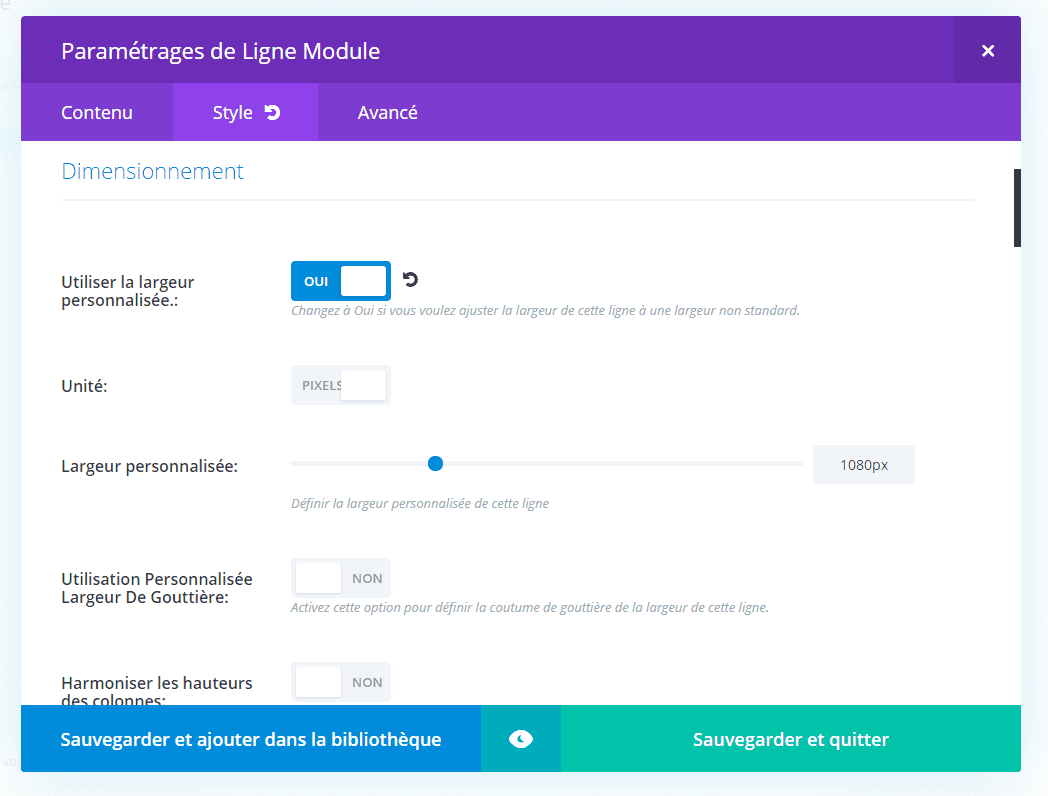The width and height of the screenshot is (1048, 796).
Task: Click the preview eye icon between save buttons
Action: coord(520,738)
